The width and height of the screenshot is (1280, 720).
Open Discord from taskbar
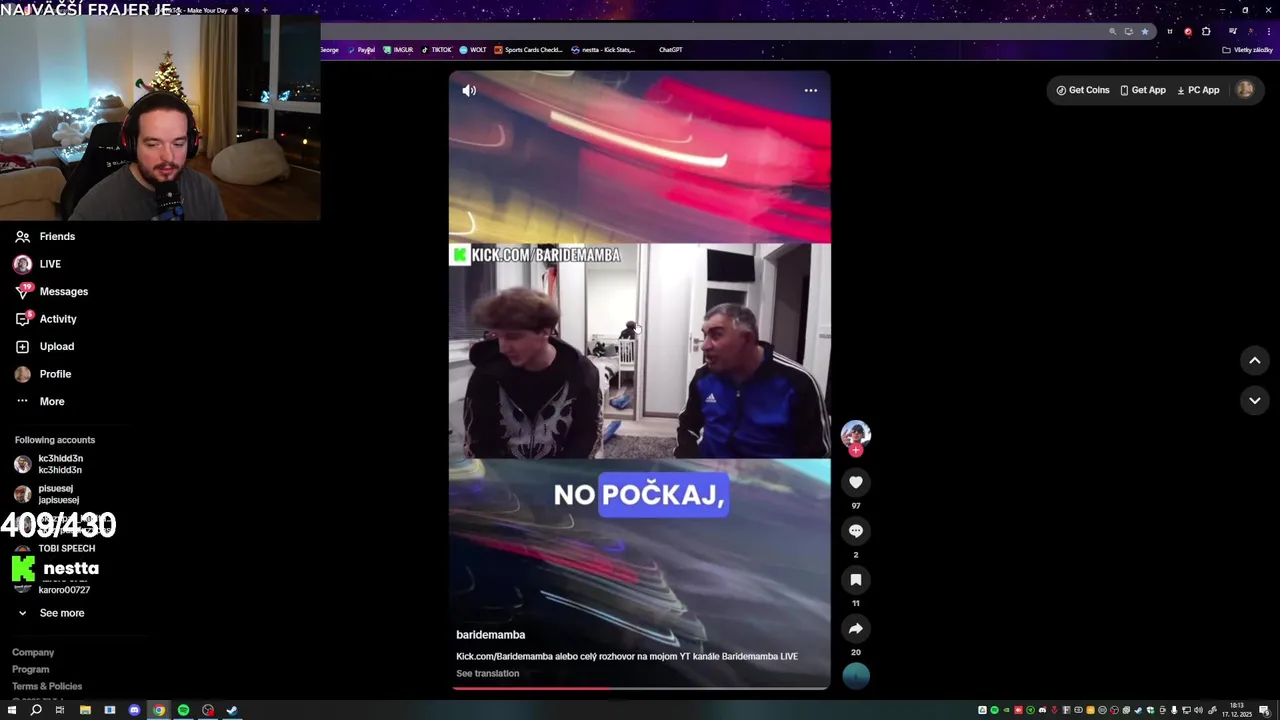(134, 710)
